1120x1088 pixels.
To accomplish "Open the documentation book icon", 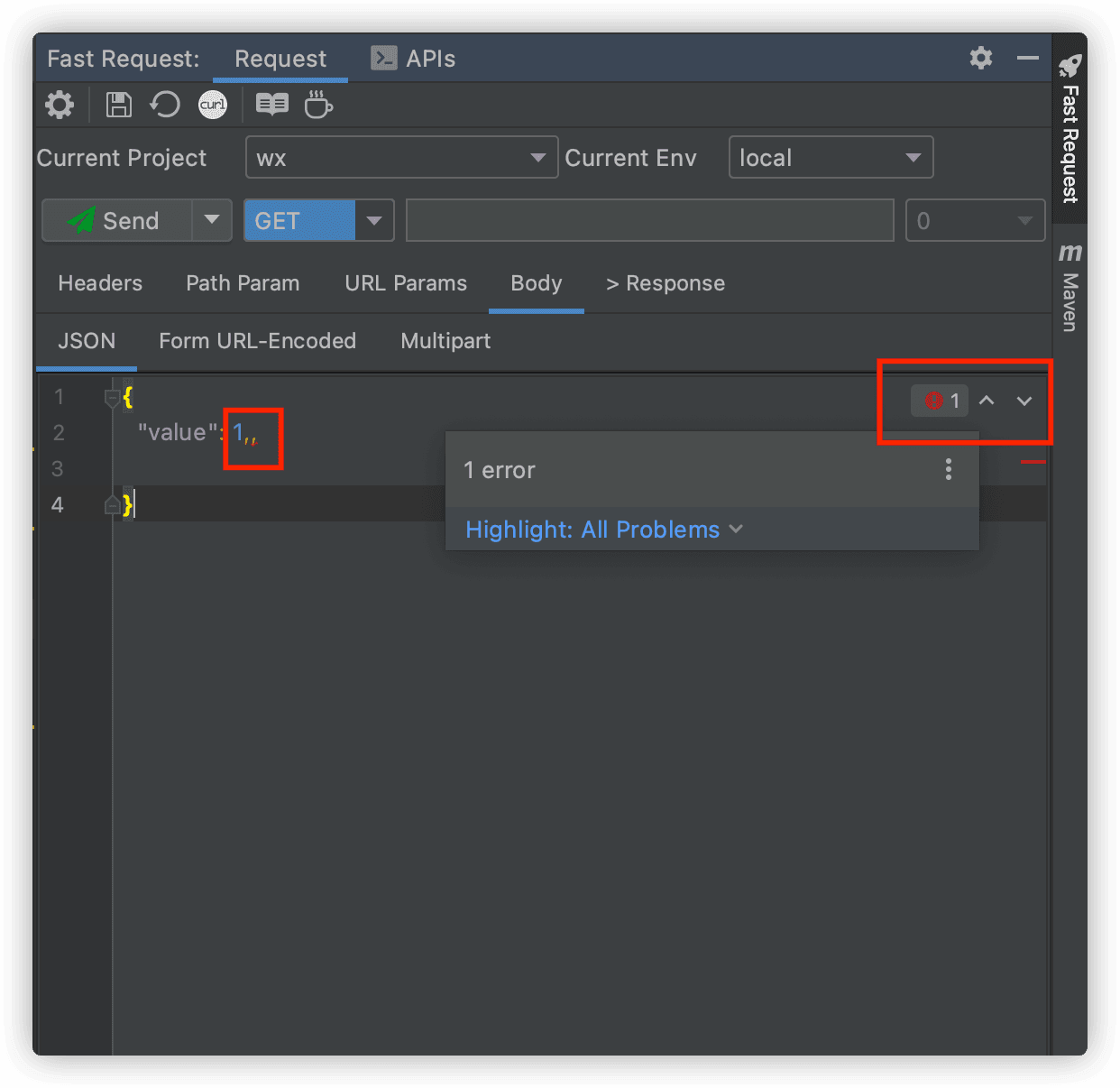I will click(271, 105).
